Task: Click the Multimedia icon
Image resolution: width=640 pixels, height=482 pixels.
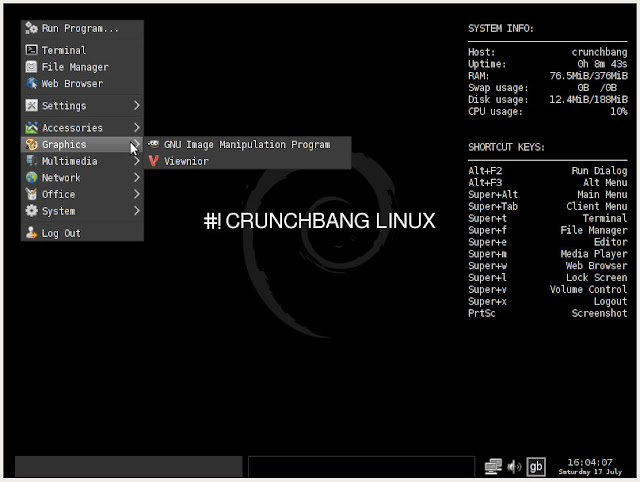Action: [31, 161]
